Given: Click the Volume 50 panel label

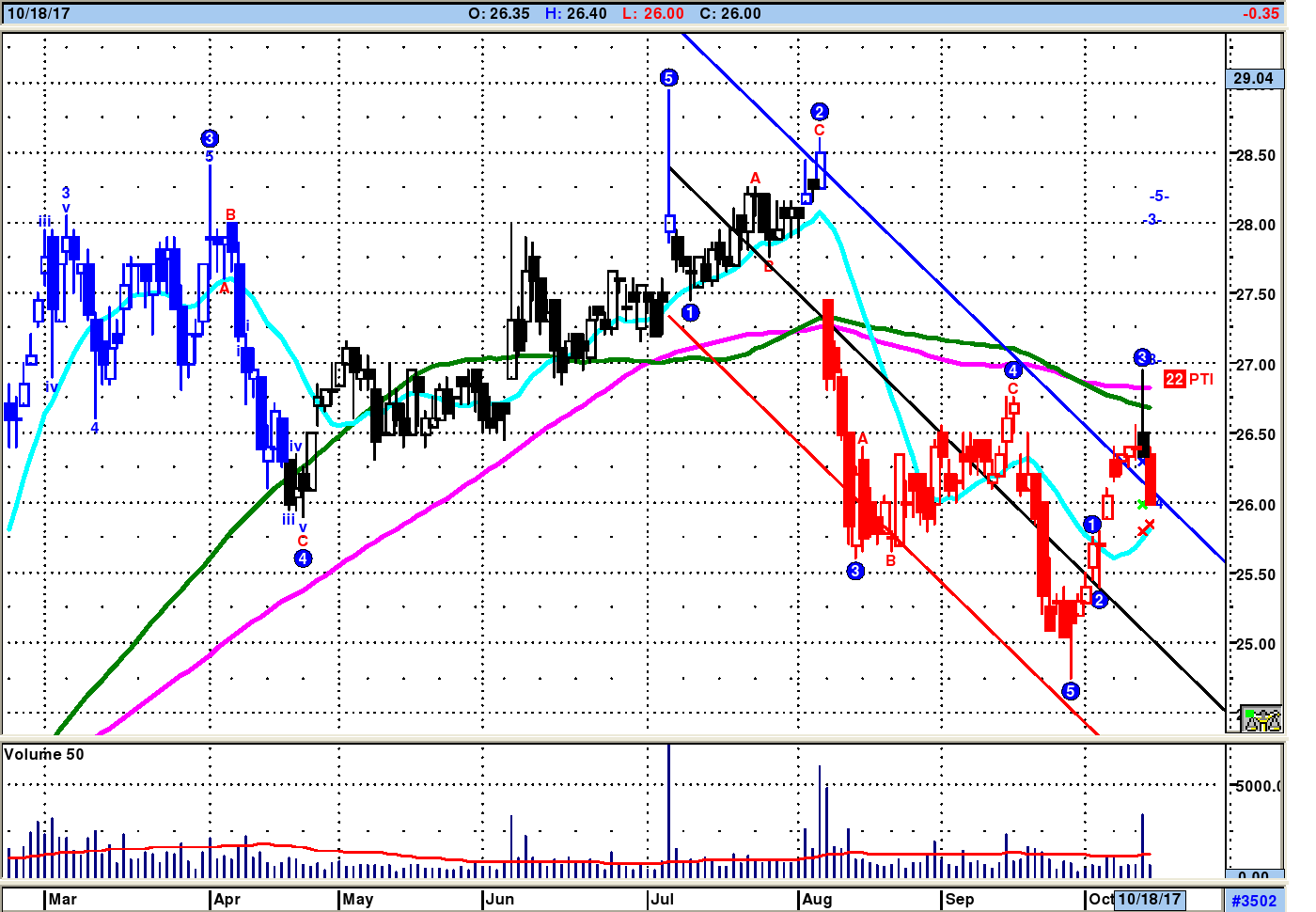Looking at the screenshot, I should tap(44, 754).
